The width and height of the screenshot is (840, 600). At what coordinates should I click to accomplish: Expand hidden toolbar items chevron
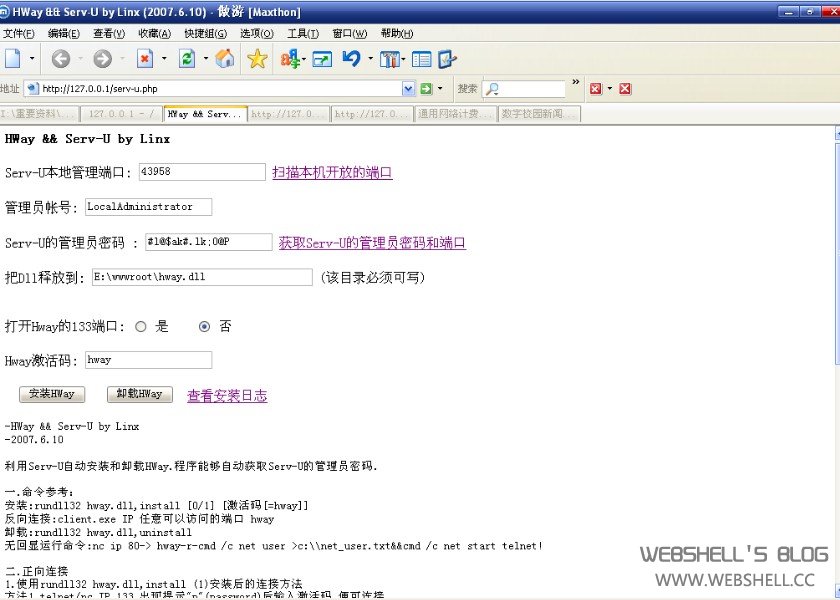pos(576,82)
